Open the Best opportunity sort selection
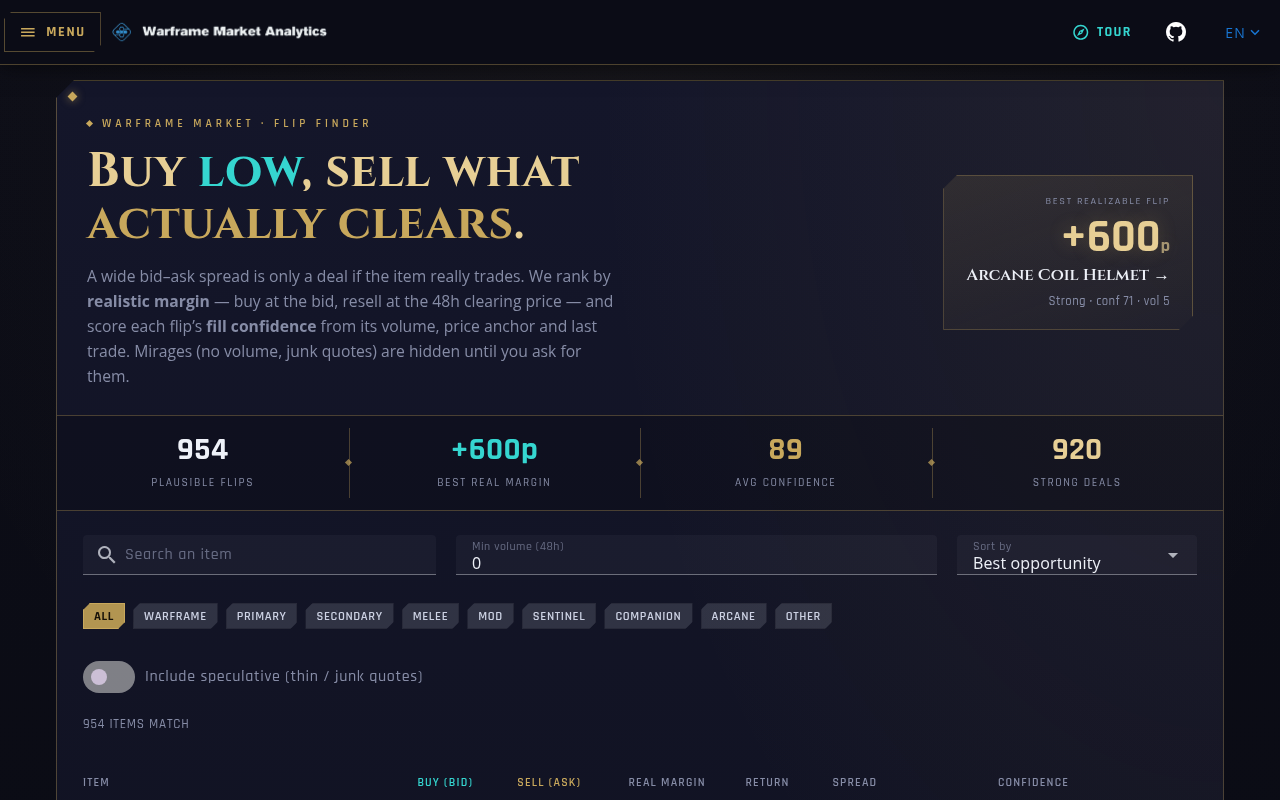 pyautogui.click(x=1077, y=555)
